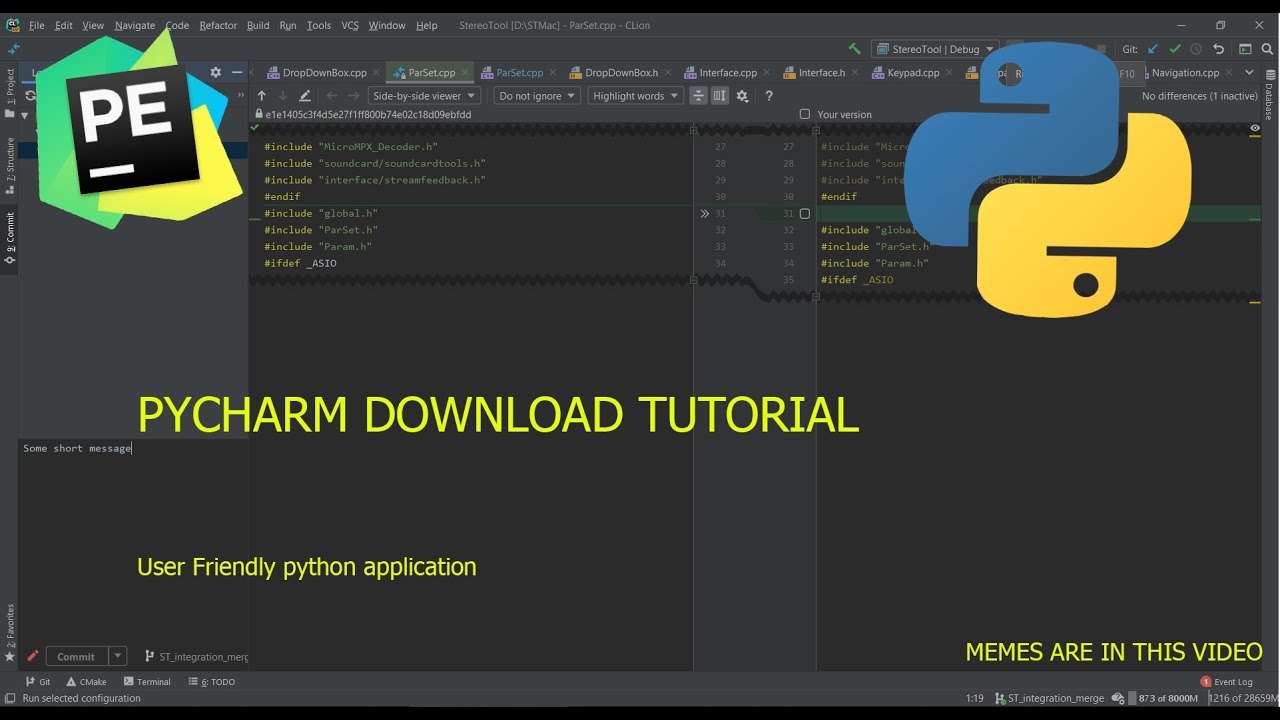Viewport: 1280px width, 720px height.
Task: Open the VCS menu
Action: [x=350, y=25]
